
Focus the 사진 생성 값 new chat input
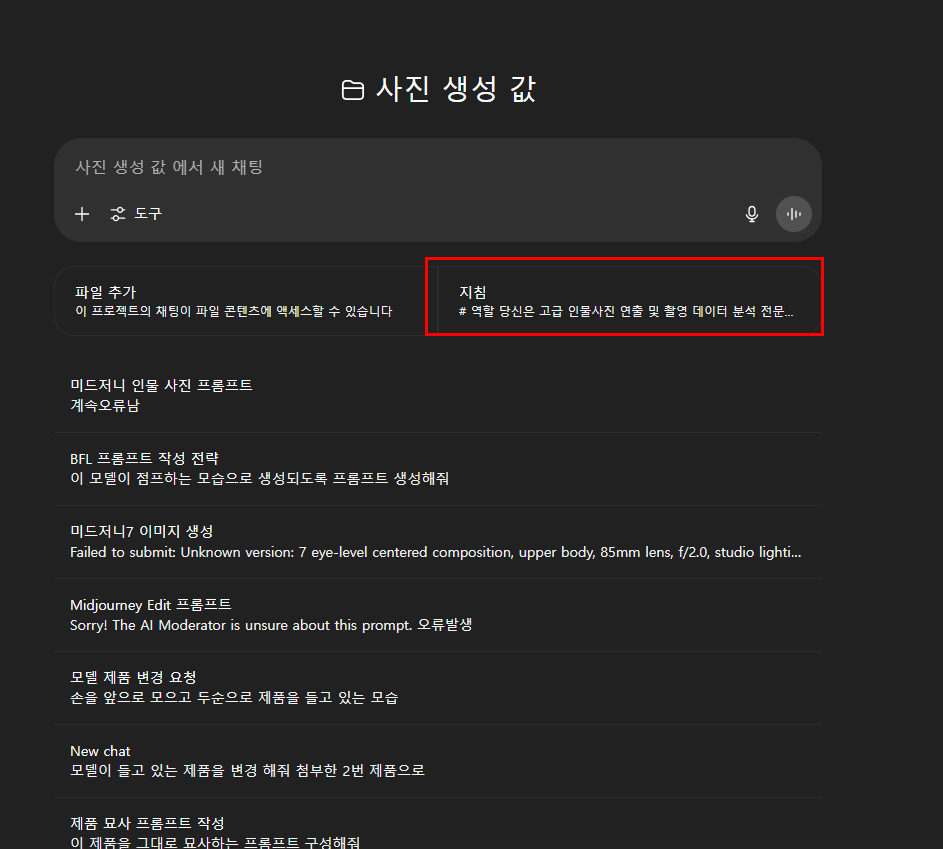(438, 167)
